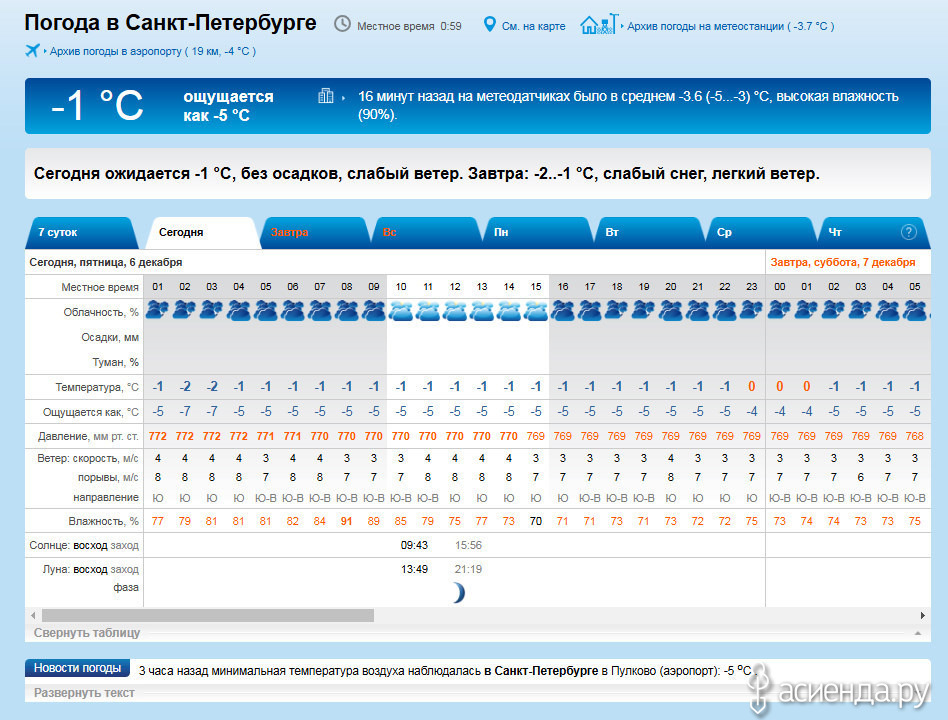Click the horizontal scrollbar thumb
Image resolution: width=948 pixels, height=720 pixels.
click(x=208, y=615)
